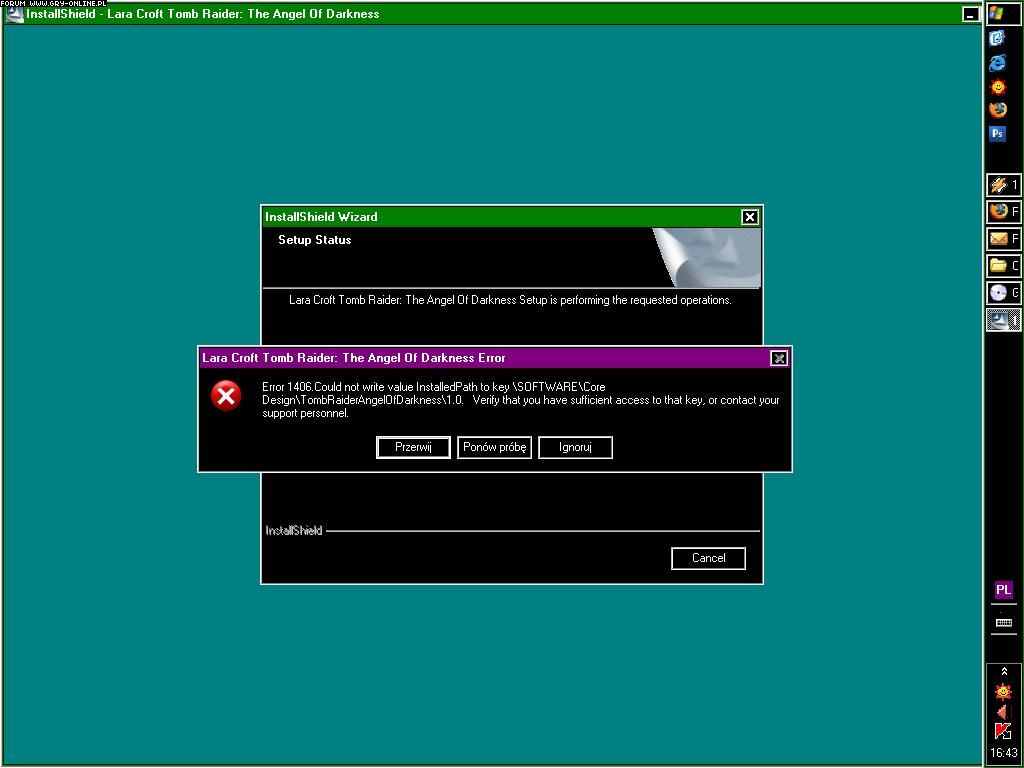Click the red error X icon
This screenshot has height=768, width=1024.
point(226,395)
